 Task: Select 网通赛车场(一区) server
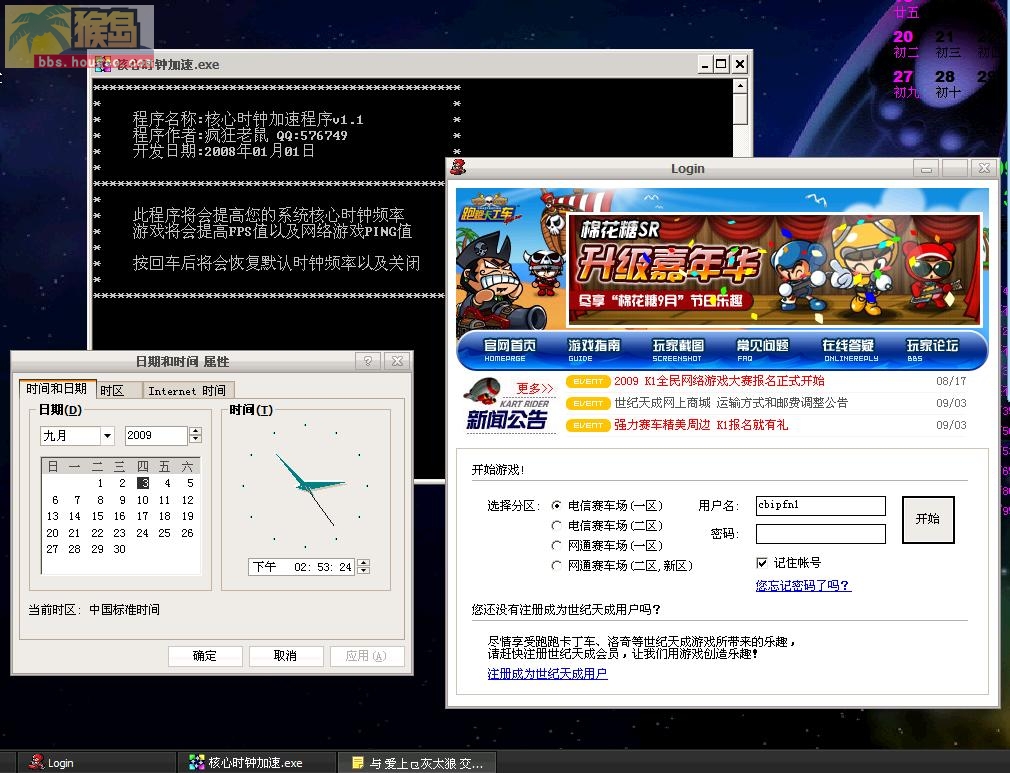point(557,546)
